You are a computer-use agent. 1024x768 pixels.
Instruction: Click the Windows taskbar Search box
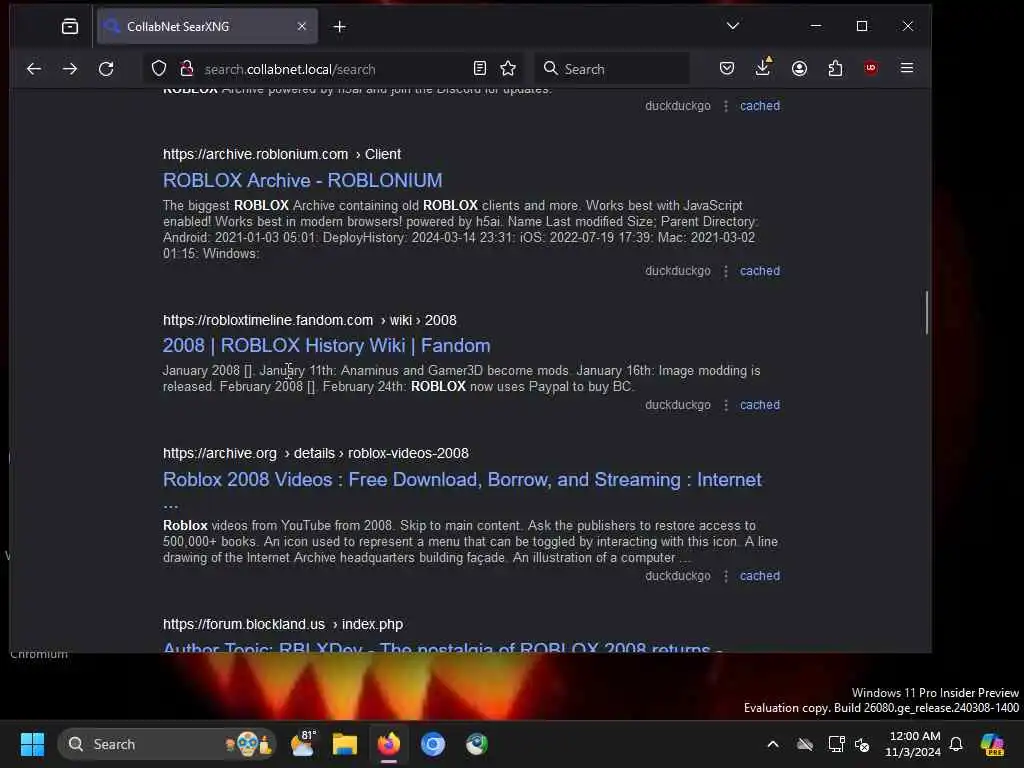pyautogui.click(x=167, y=744)
